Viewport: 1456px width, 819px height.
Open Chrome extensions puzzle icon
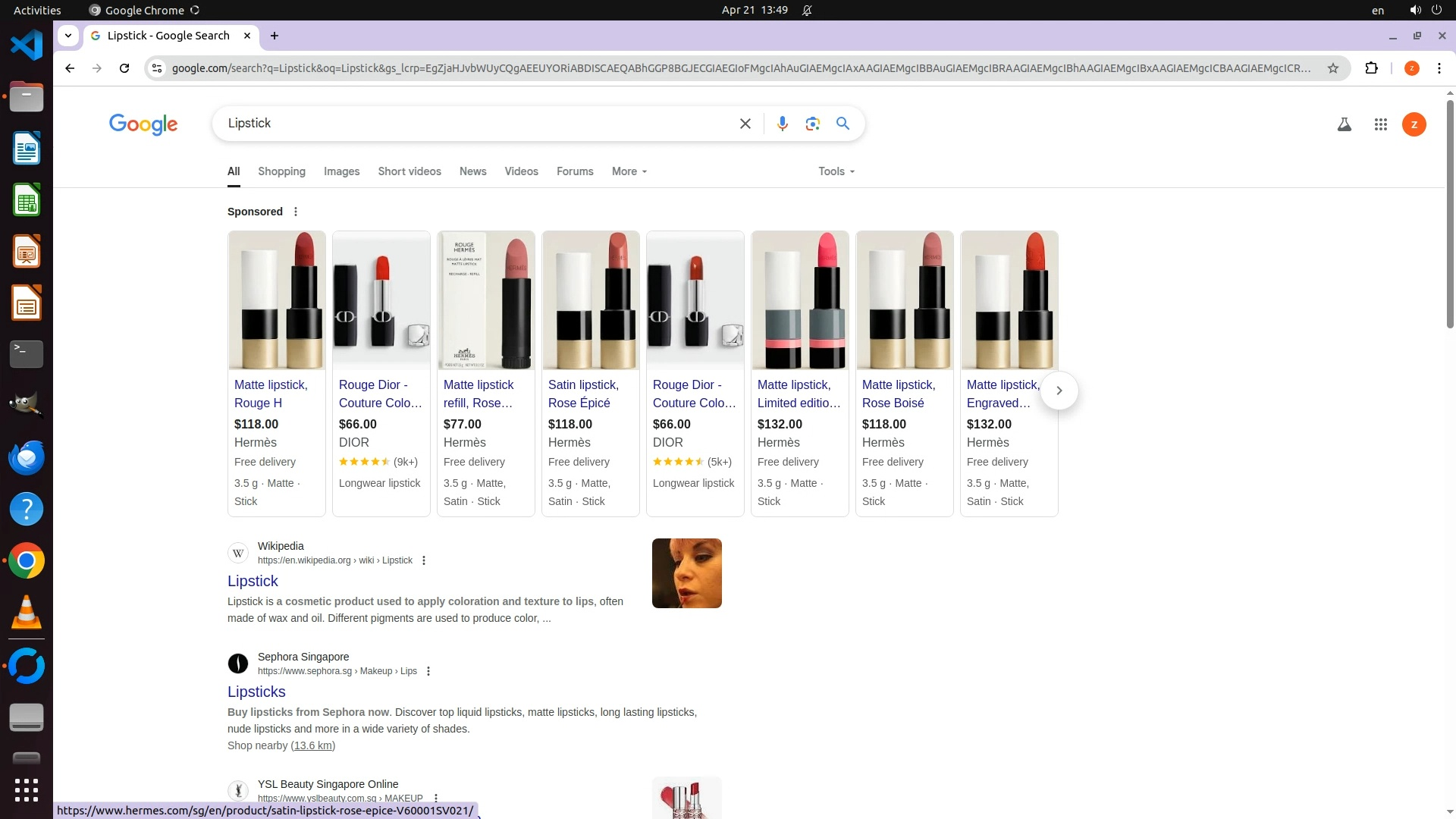coord(1371,68)
